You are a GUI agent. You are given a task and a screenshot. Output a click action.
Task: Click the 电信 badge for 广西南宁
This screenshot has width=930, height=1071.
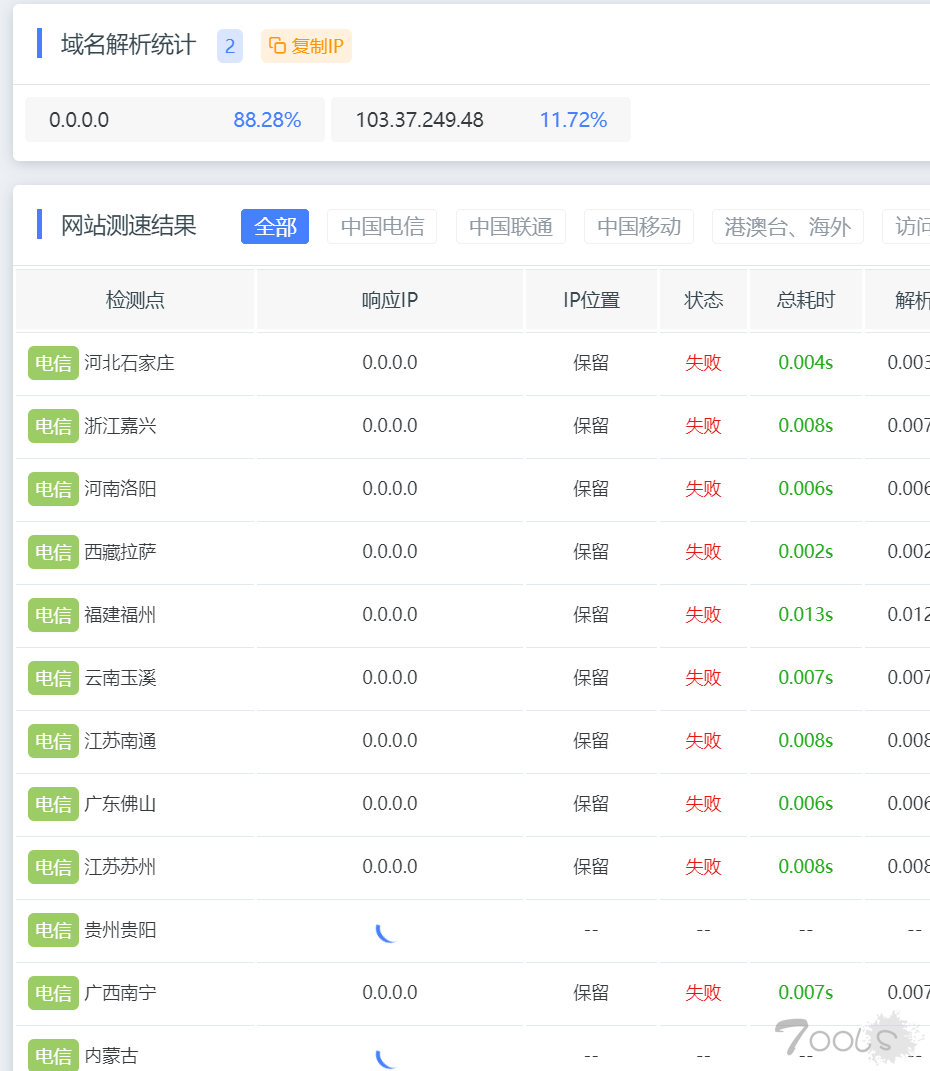point(53,993)
